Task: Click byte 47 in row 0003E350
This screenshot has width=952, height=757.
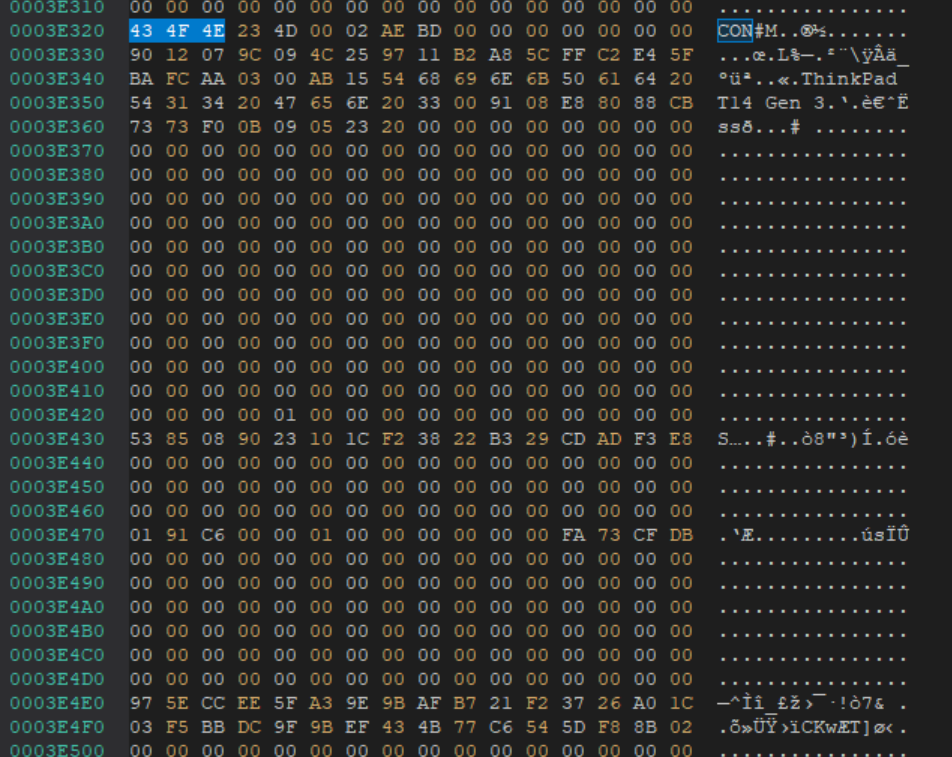Action: tap(285, 103)
